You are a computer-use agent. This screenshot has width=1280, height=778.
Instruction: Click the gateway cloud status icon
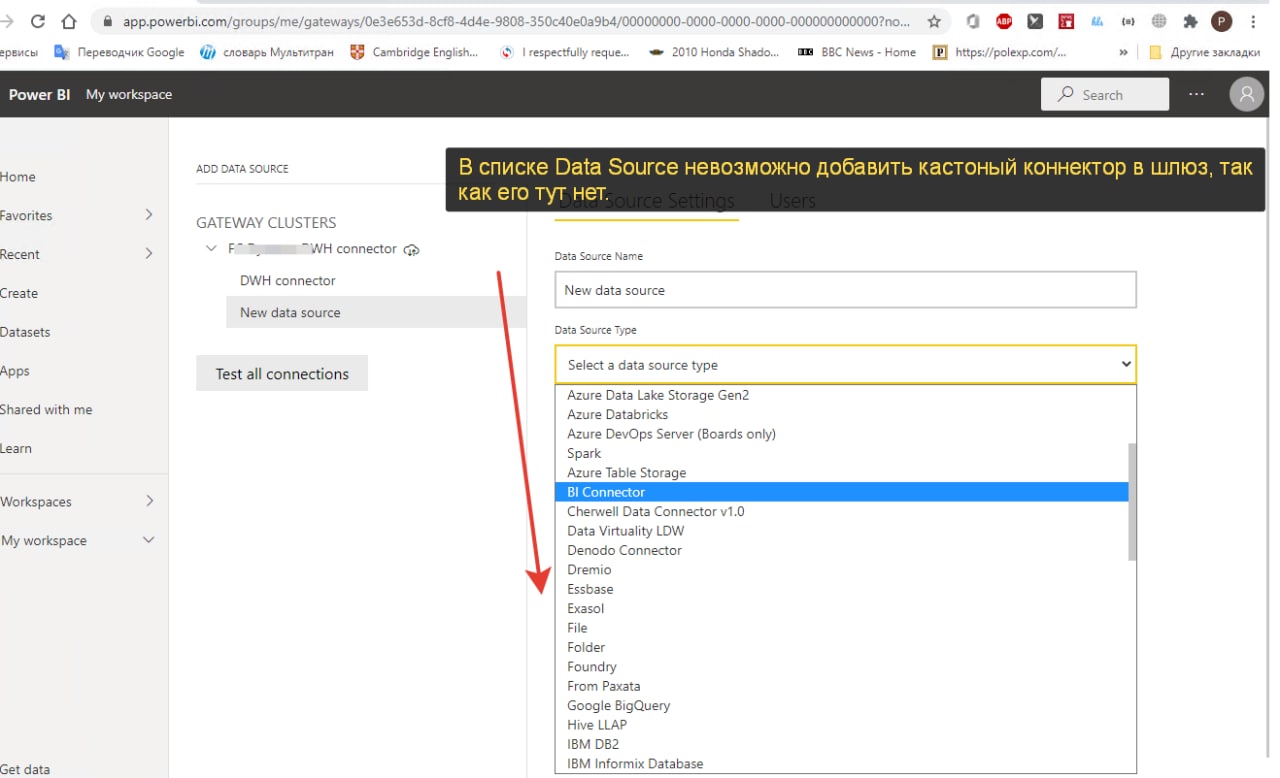411,249
